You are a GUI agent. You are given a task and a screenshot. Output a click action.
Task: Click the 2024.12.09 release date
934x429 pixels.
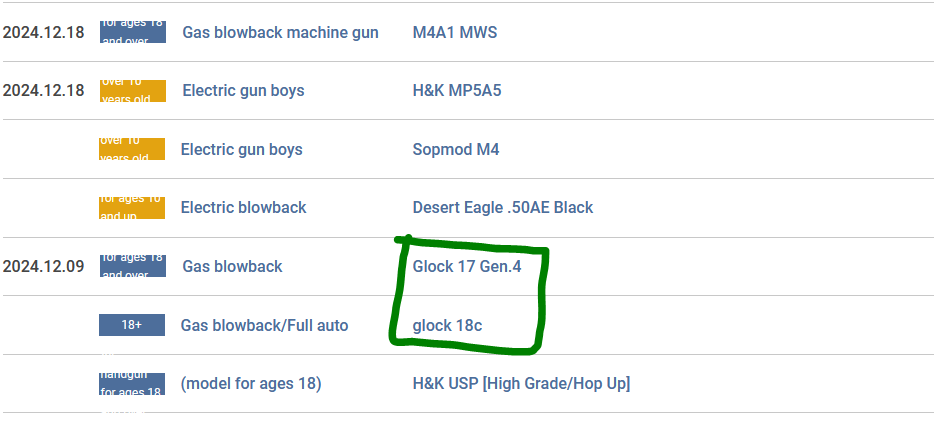click(x=44, y=267)
